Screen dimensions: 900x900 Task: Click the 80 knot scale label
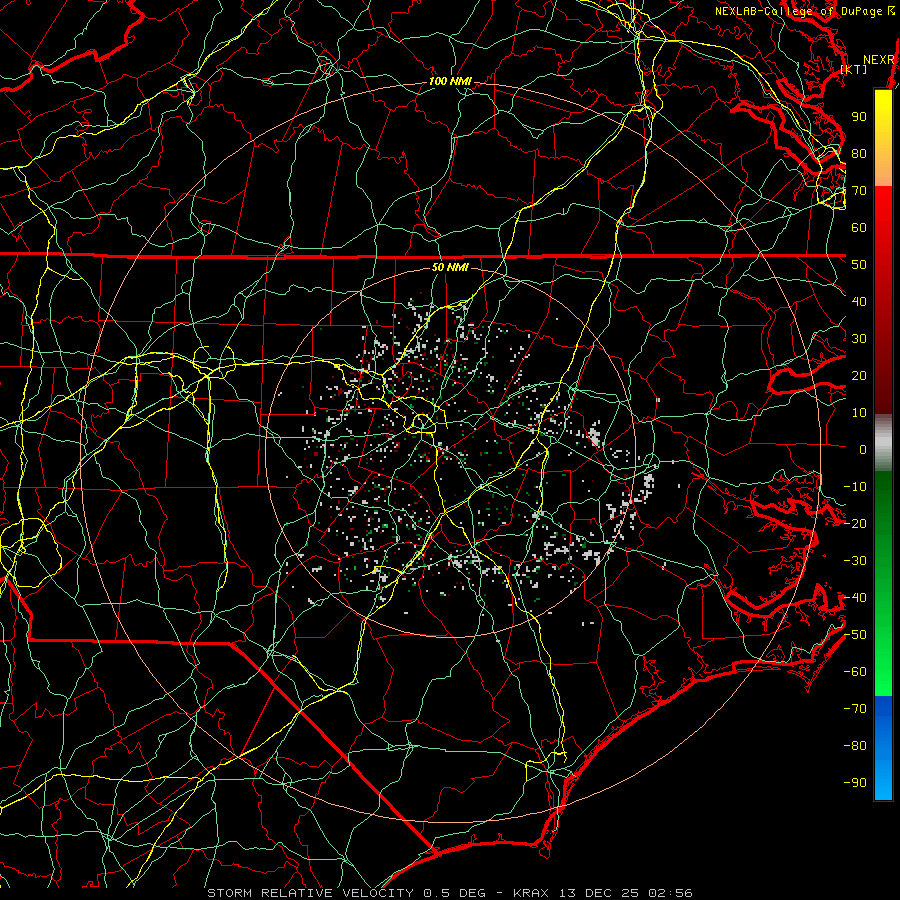859,153
